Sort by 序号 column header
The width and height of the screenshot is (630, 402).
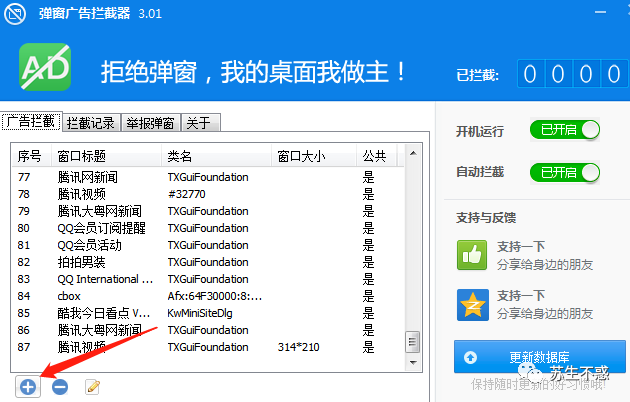coord(31,156)
